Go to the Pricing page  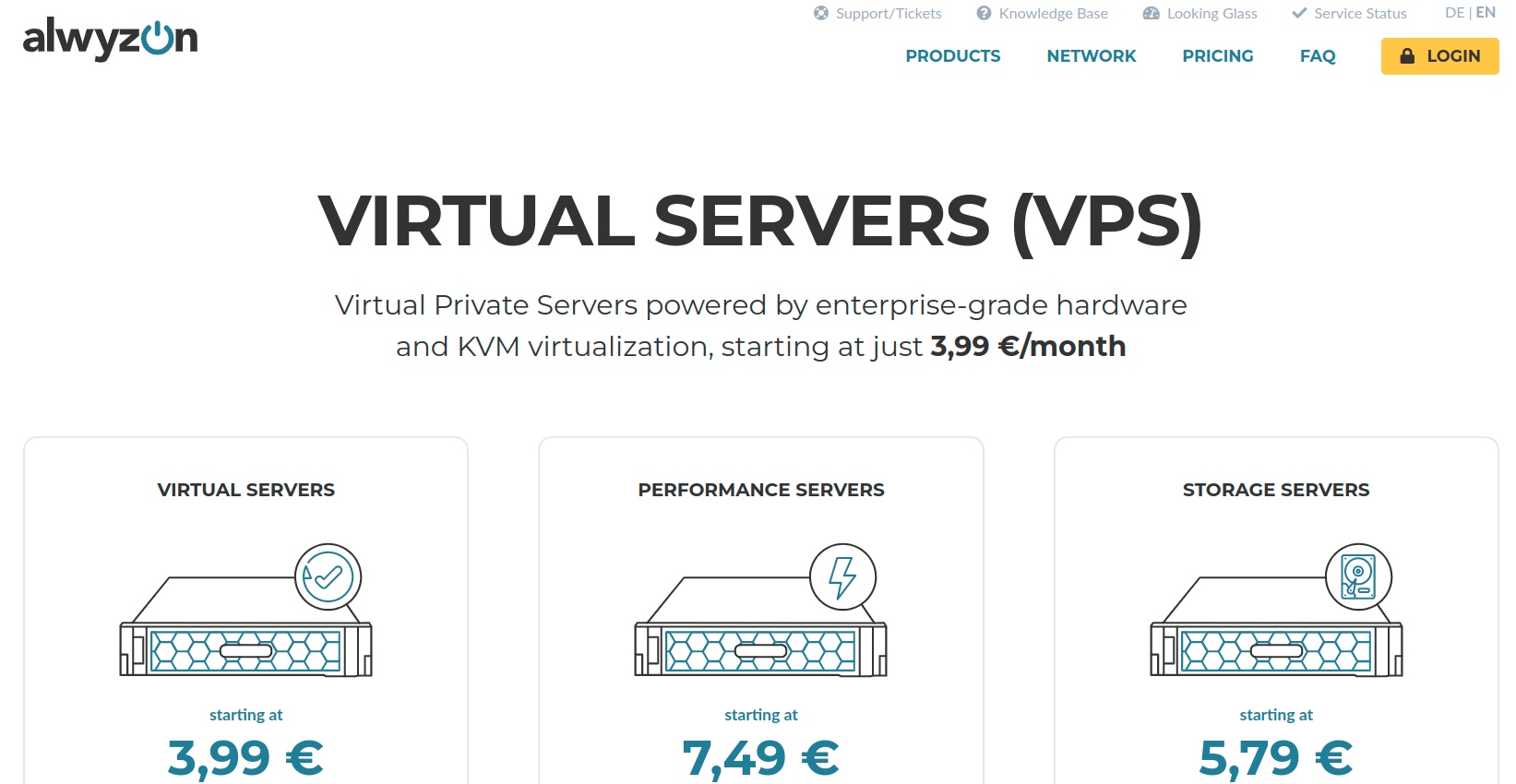click(x=1218, y=56)
